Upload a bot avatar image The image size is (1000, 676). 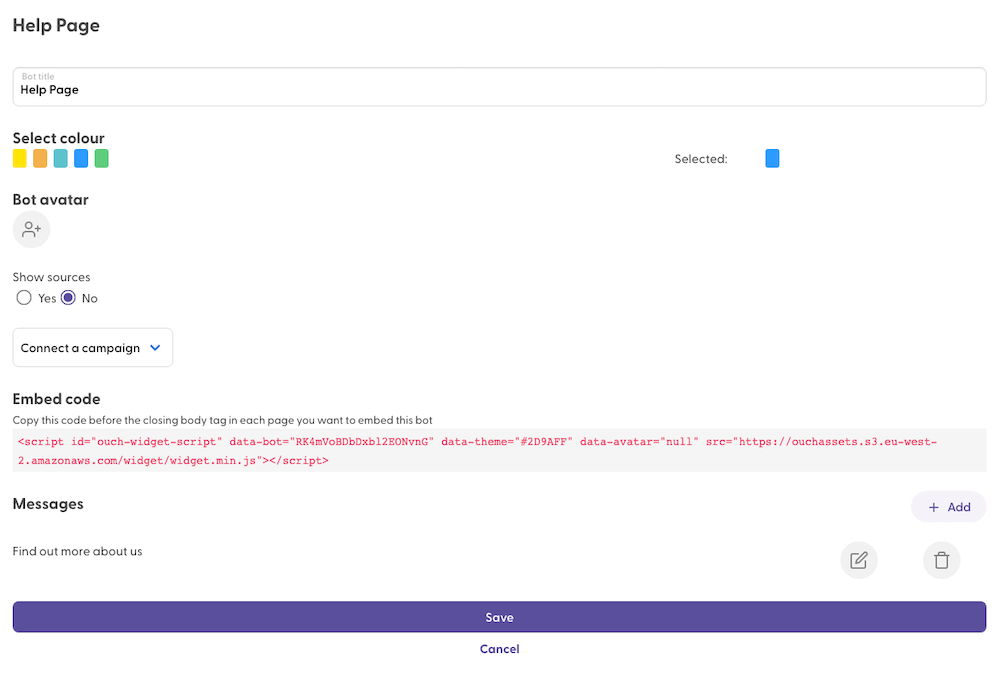(x=31, y=230)
